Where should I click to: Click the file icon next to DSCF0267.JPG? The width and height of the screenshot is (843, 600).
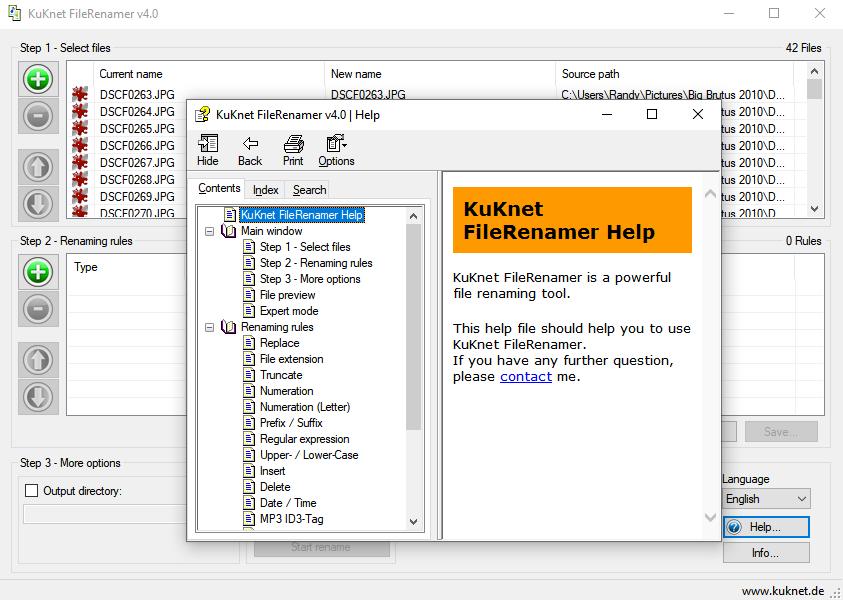[80, 162]
